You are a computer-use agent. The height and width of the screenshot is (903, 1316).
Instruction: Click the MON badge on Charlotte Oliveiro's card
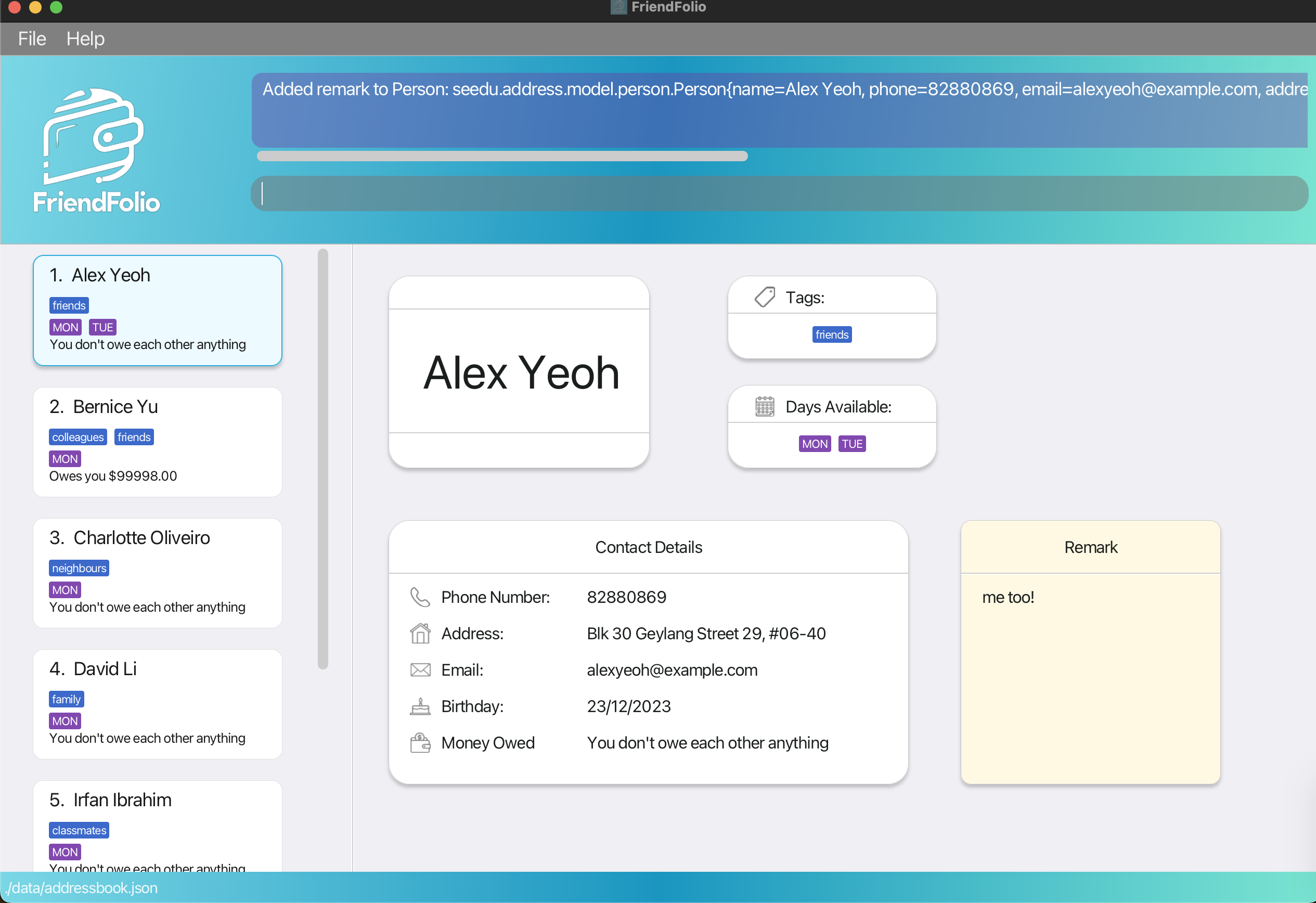(x=65, y=590)
